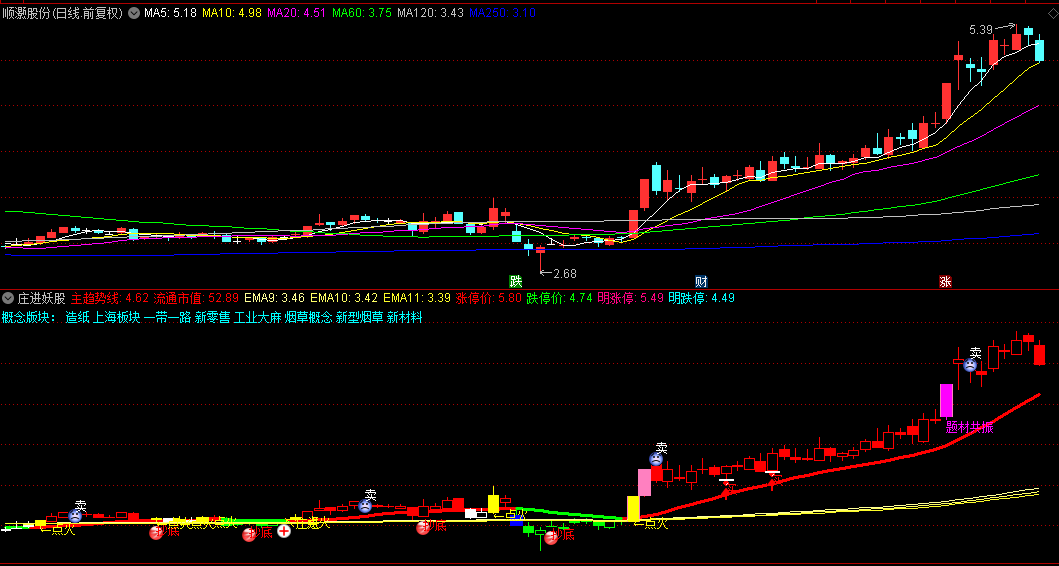Click the 卖 sad-face icon above the pink candle

[656, 459]
